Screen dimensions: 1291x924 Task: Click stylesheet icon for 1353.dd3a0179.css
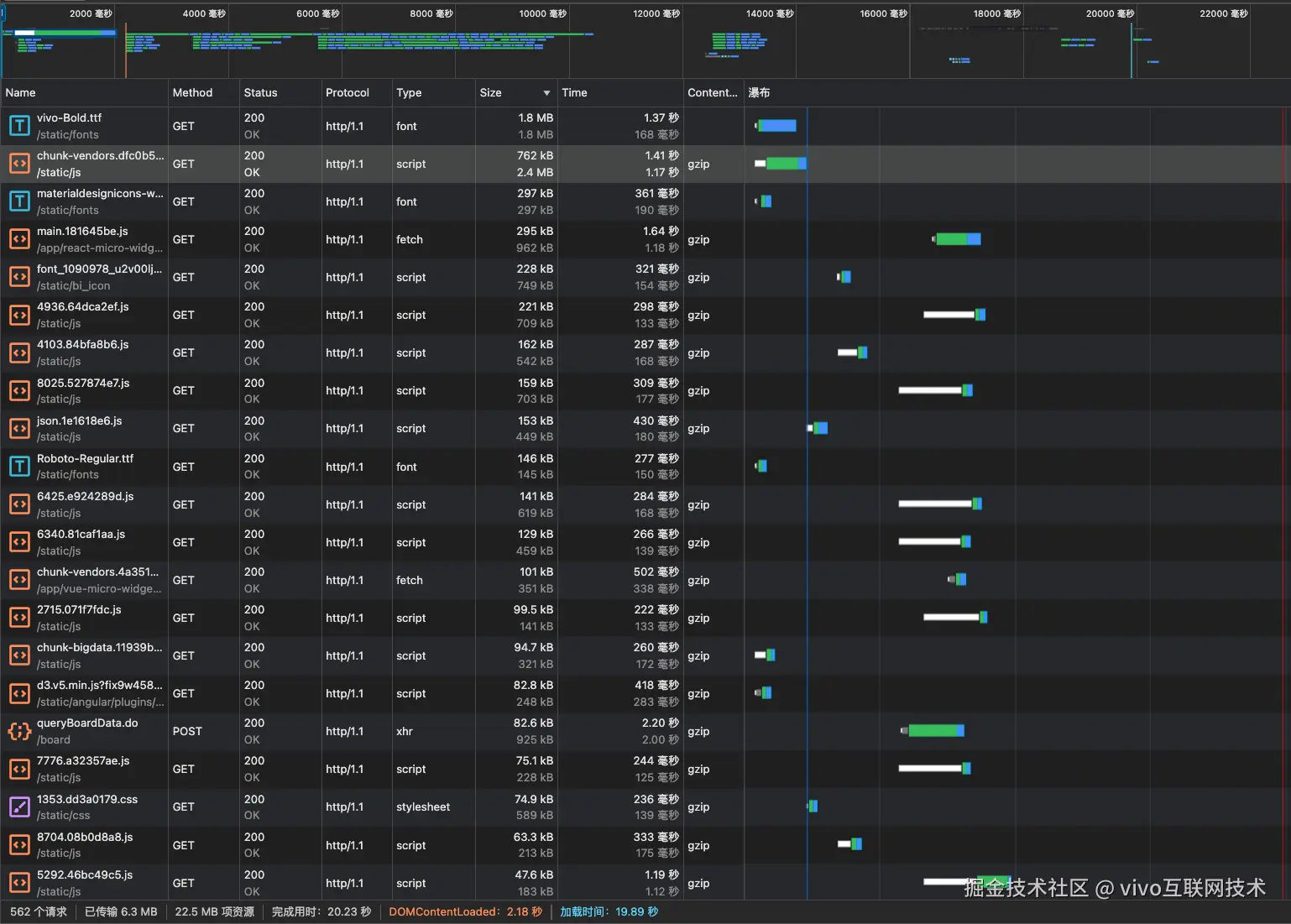click(19, 807)
